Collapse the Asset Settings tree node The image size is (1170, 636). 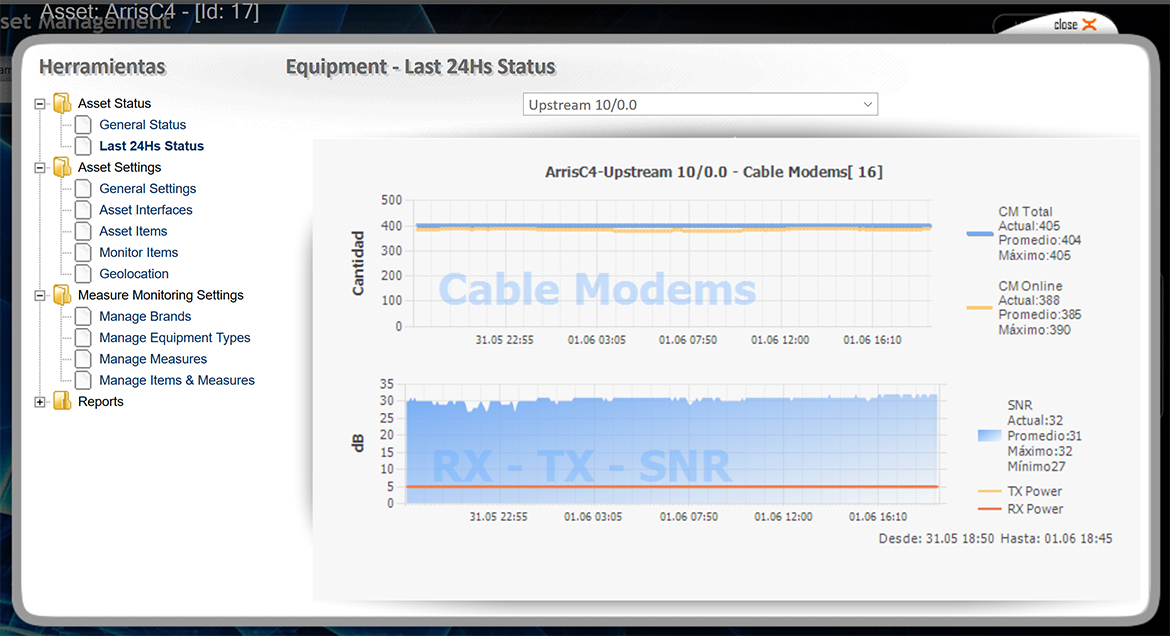coord(40,168)
